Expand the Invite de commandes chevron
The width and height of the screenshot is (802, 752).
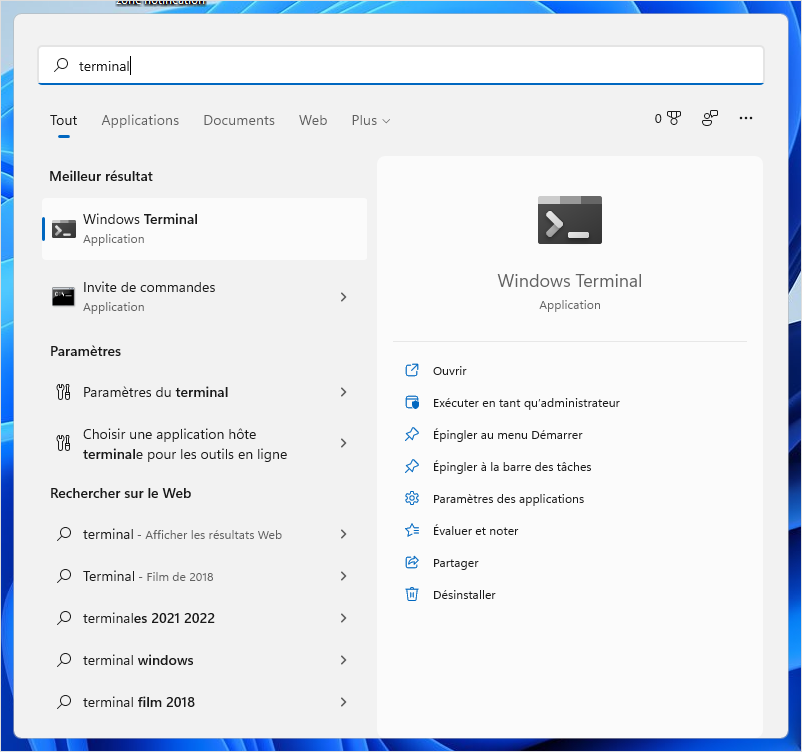[343, 297]
